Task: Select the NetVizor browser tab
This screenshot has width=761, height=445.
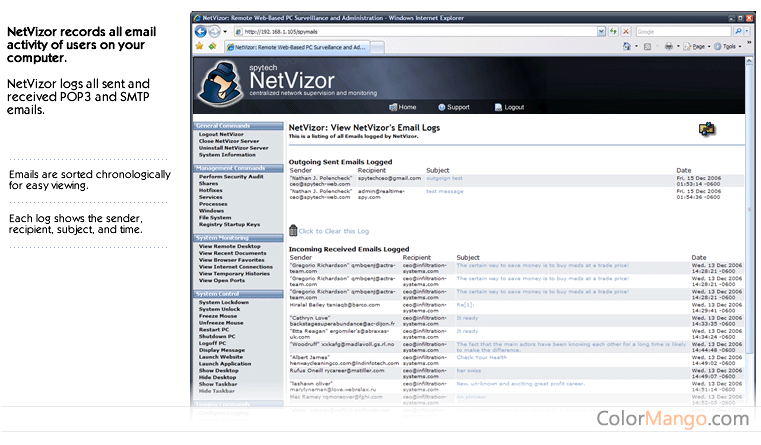Action: point(298,47)
